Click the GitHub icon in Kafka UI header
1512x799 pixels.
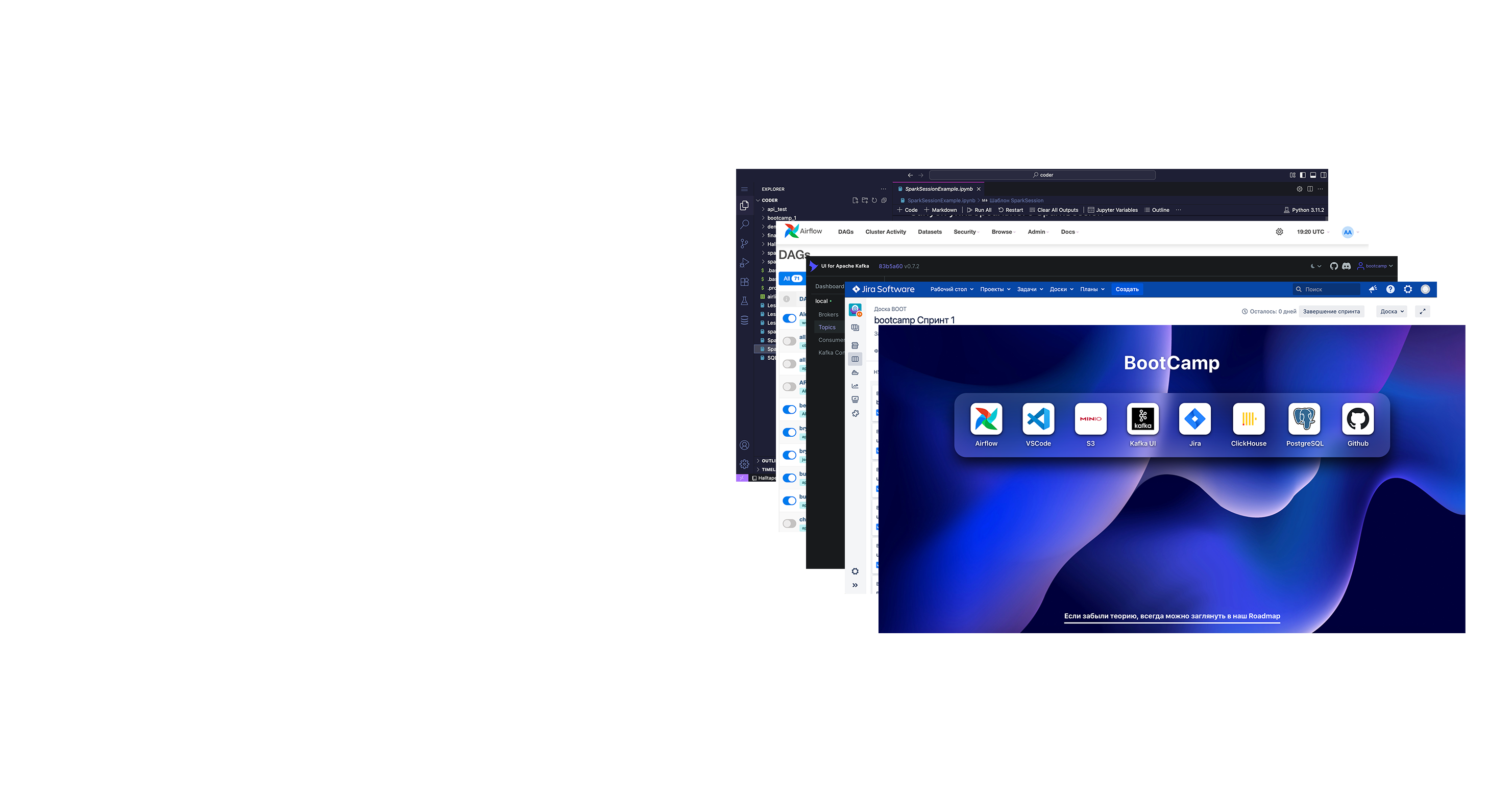(1333, 266)
